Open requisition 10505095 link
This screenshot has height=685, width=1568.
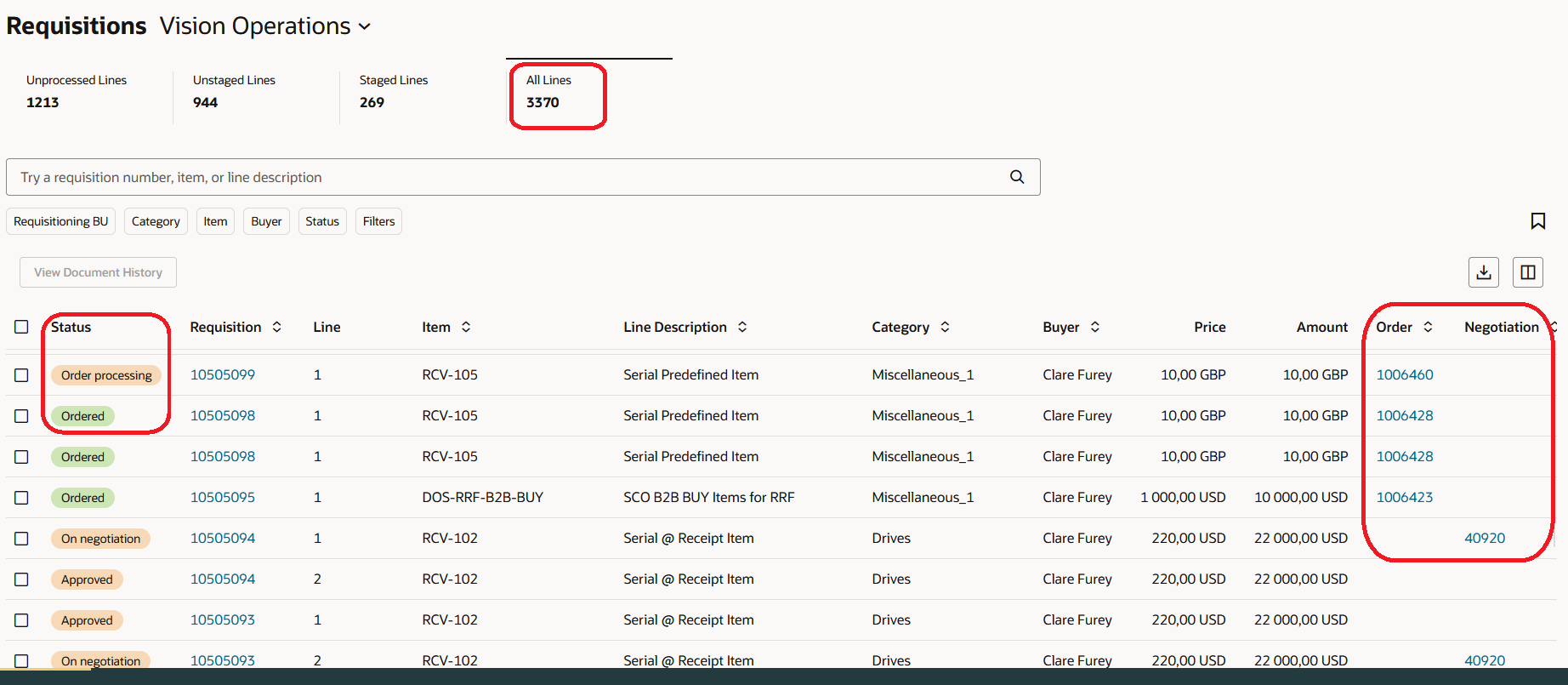[x=223, y=497]
